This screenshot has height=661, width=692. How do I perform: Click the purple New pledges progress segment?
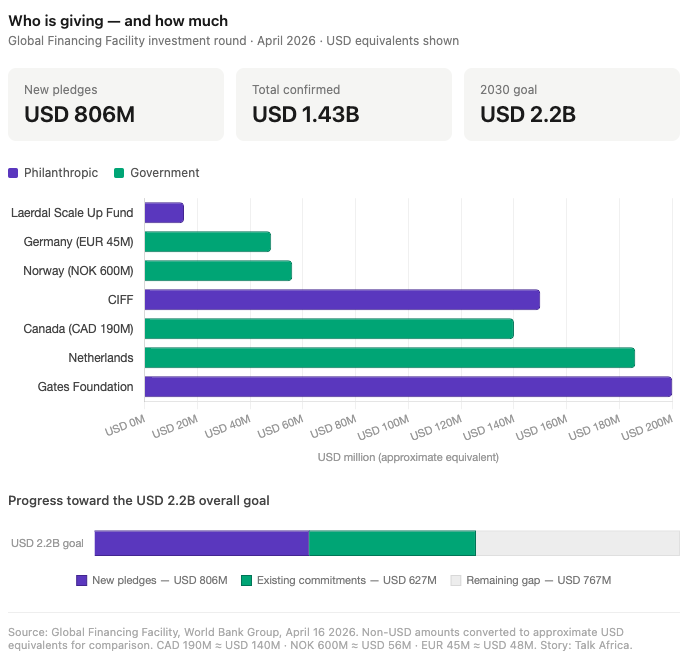[202, 543]
